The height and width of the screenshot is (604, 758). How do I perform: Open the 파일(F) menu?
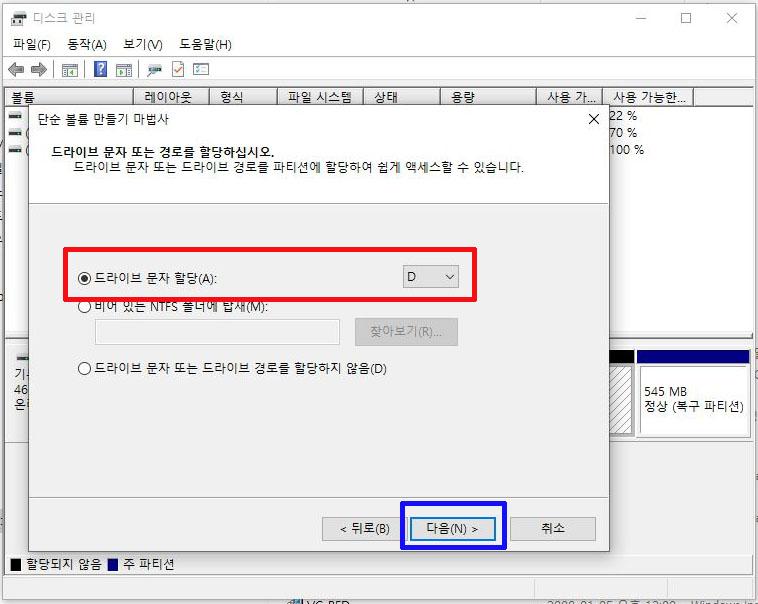click(x=32, y=44)
